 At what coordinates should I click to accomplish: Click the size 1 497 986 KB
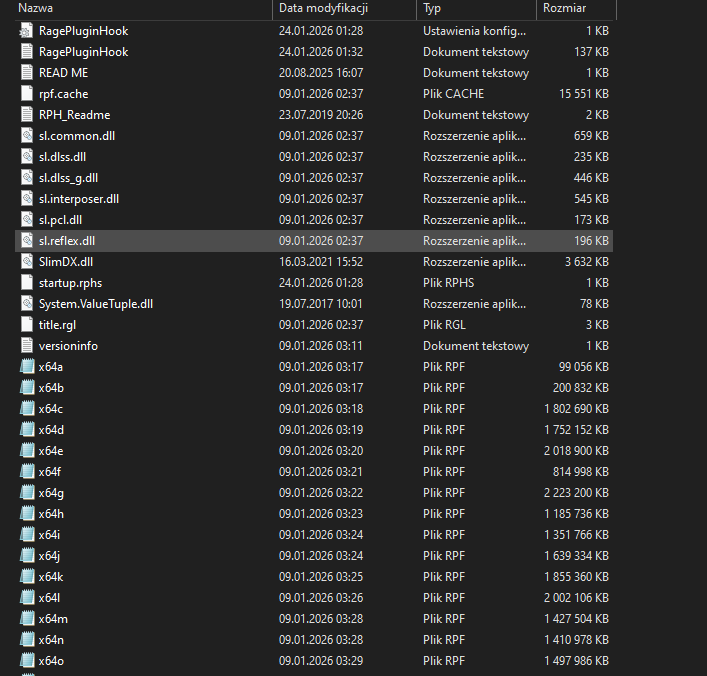pyautogui.click(x=577, y=661)
